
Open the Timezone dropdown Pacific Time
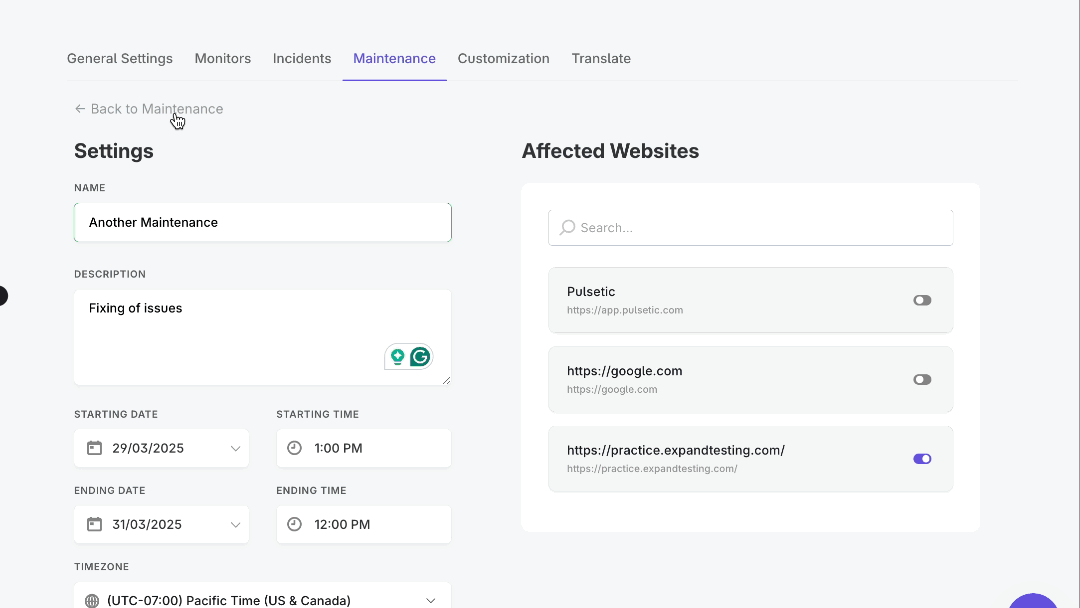pyautogui.click(x=262, y=596)
